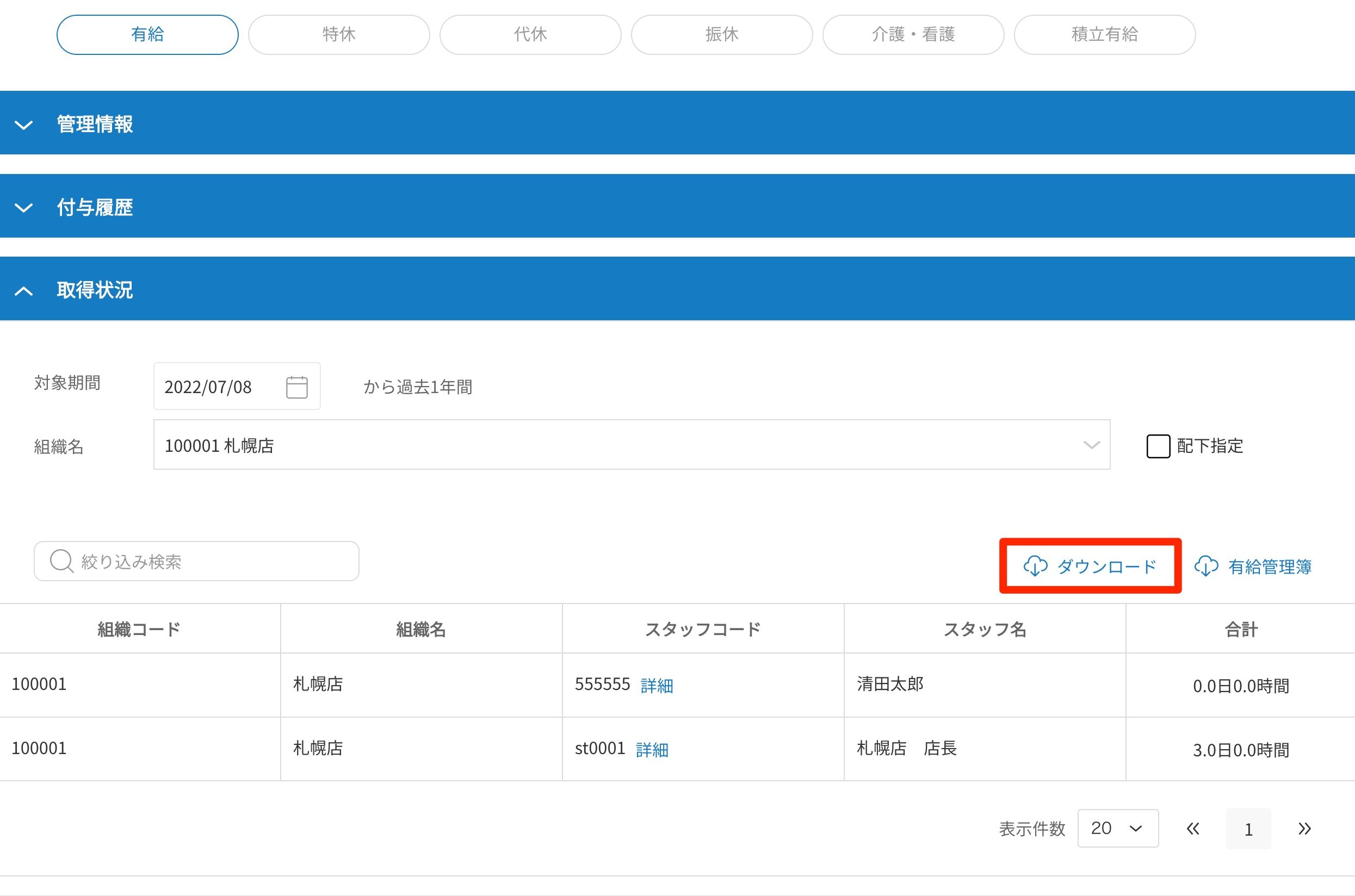Click the calendar icon in date field
This screenshot has height=896, width=1355.
tap(296, 387)
